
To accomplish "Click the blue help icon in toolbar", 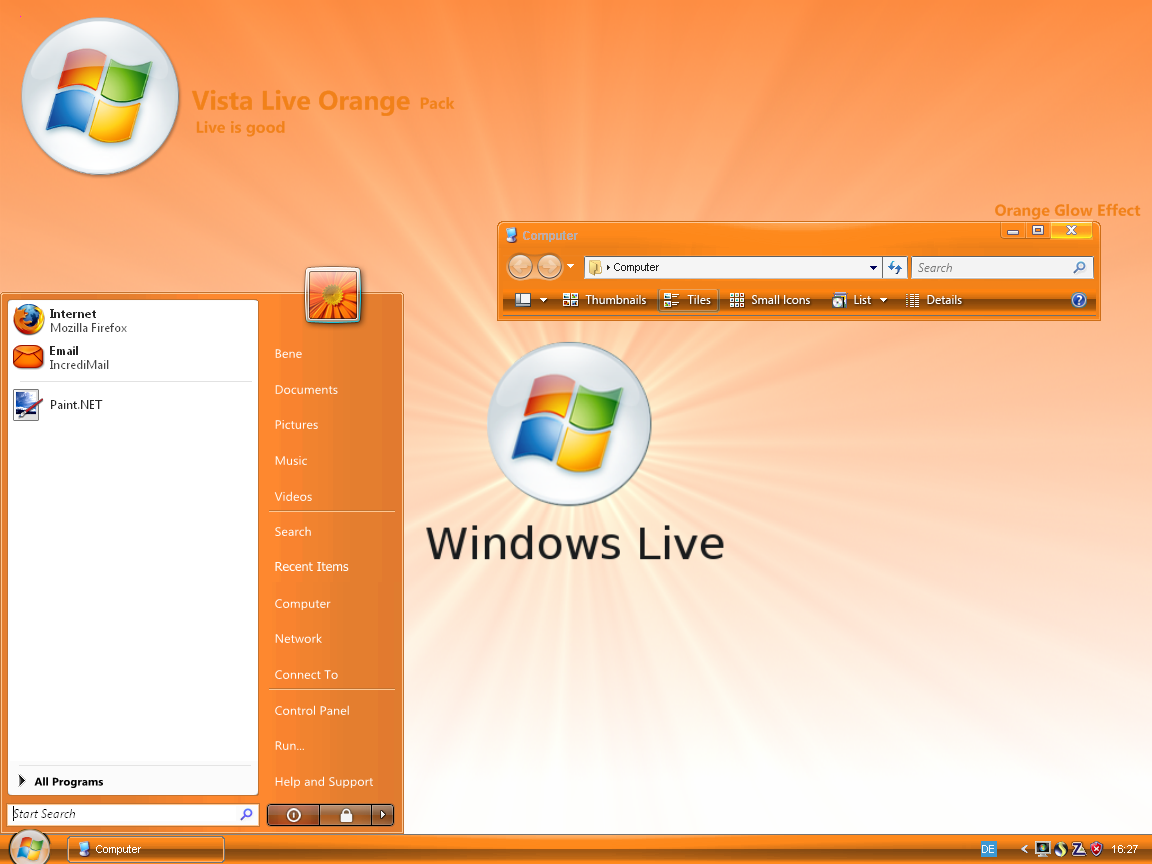I will point(1079,300).
